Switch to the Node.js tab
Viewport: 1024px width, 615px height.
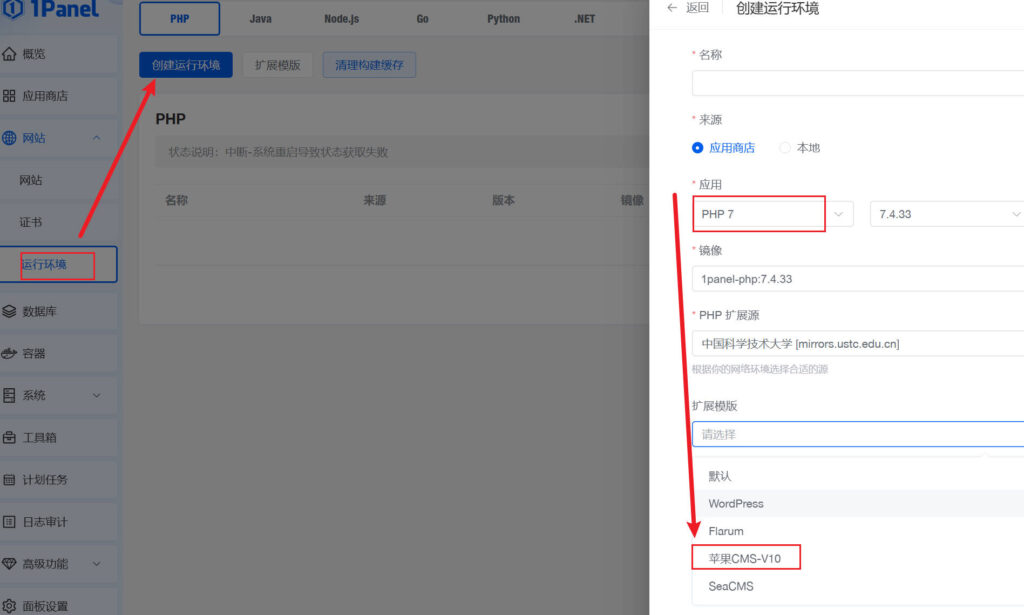click(344, 19)
